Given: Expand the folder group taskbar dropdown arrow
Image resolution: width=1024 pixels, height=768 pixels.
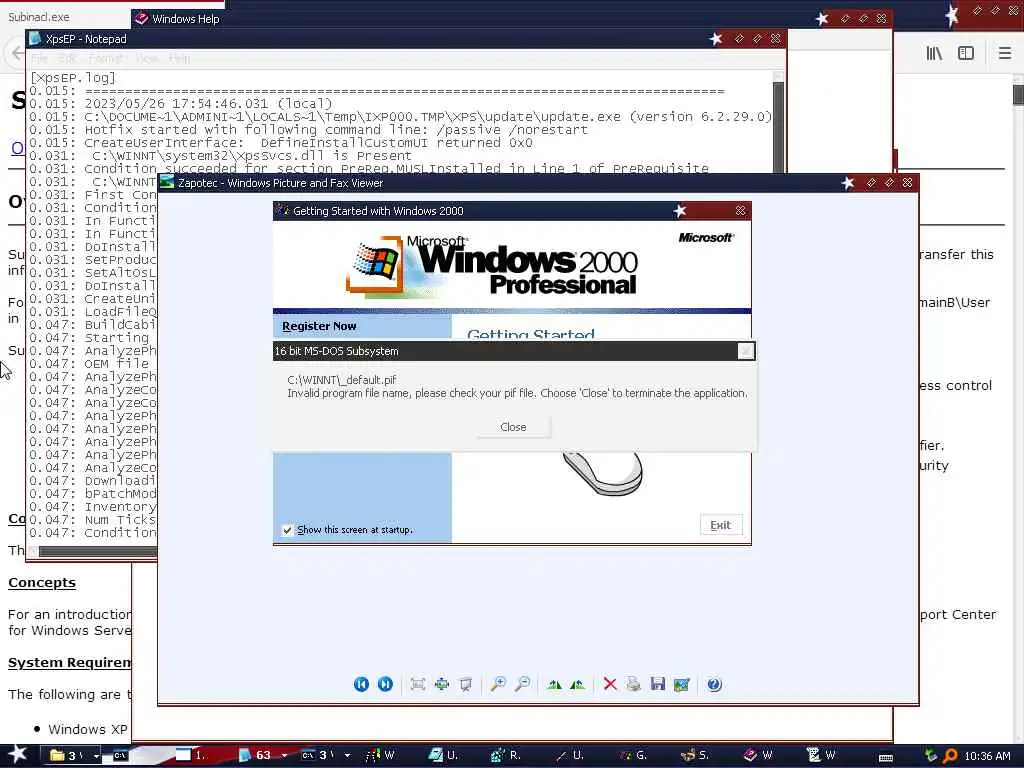Looking at the screenshot, I should [96, 756].
